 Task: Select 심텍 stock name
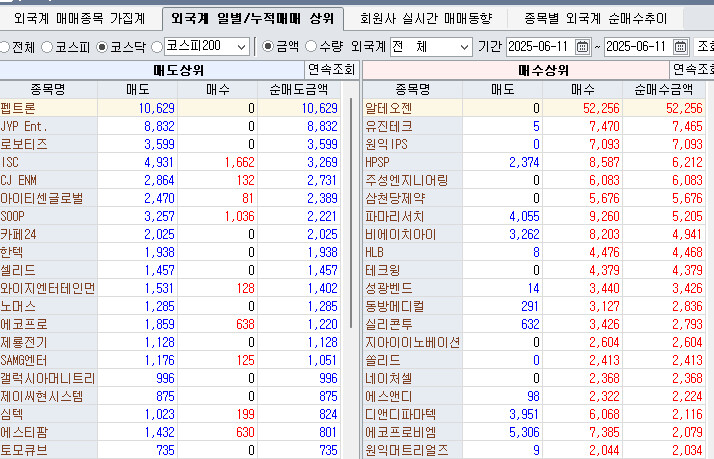click(12, 414)
